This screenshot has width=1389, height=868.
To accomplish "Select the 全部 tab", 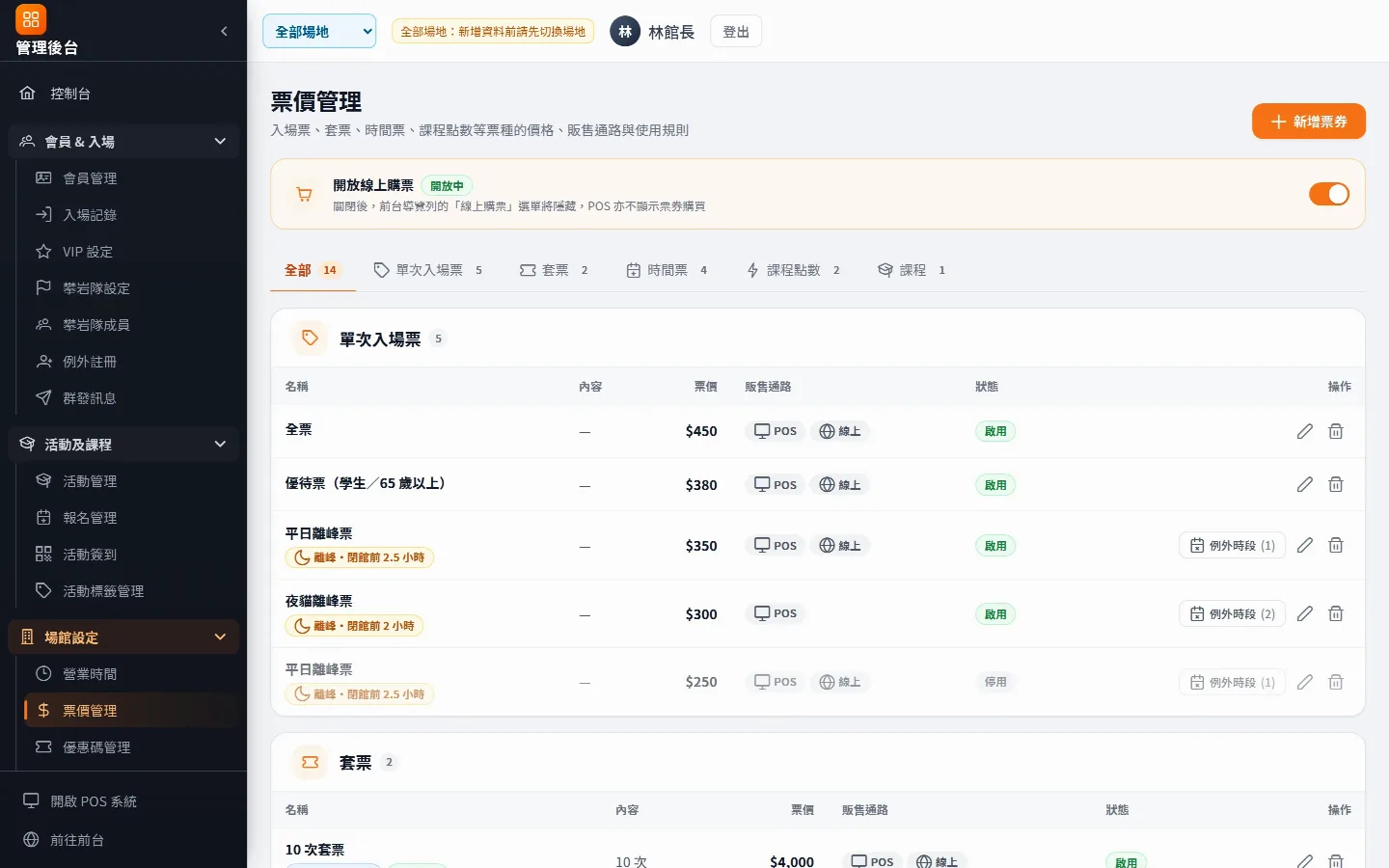I will [x=313, y=270].
